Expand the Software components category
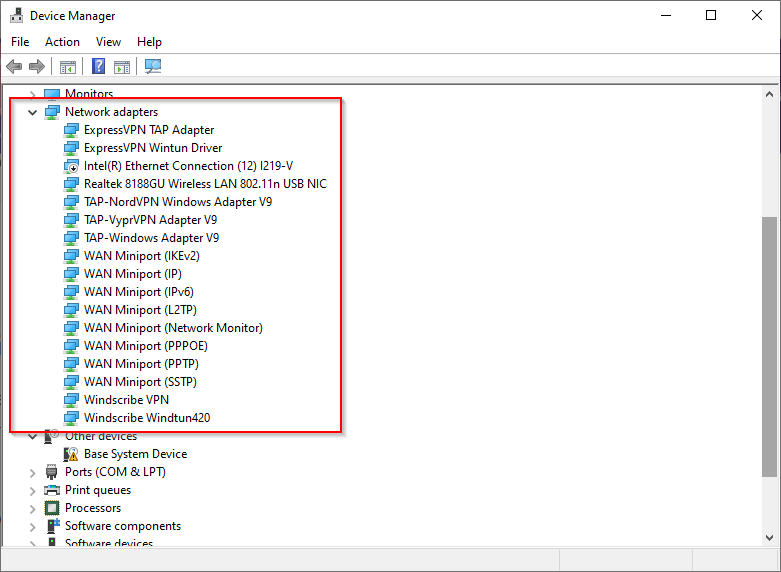Viewport: 781px width, 572px height. [x=32, y=527]
